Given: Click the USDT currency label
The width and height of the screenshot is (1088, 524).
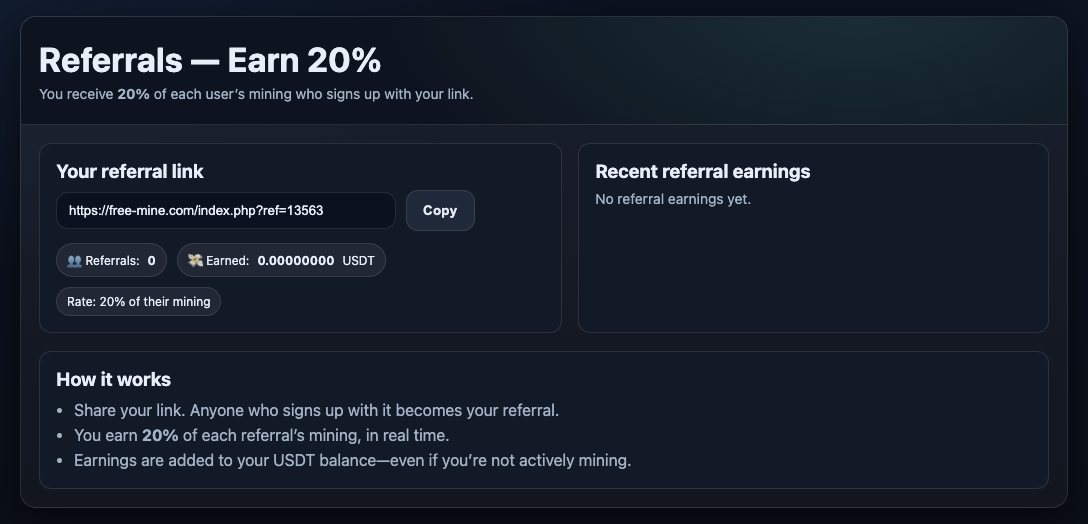Looking at the screenshot, I should pyautogui.click(x=358, y=261).
